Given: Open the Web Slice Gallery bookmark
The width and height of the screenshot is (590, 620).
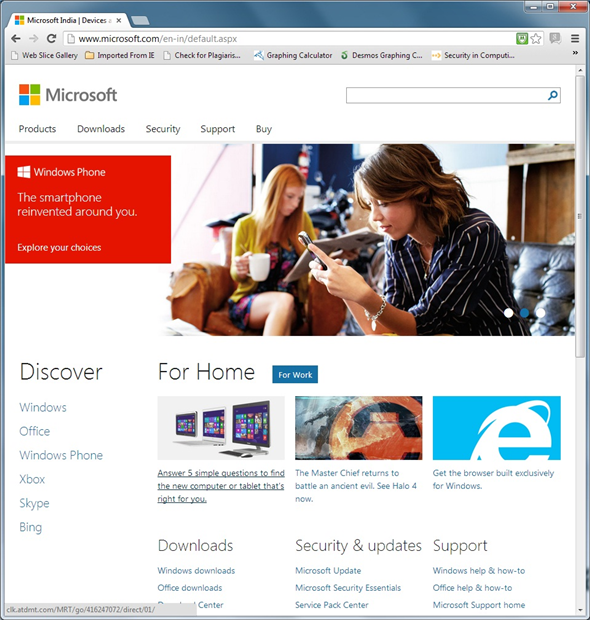Looking at the screenshot, I should (44, 55).
